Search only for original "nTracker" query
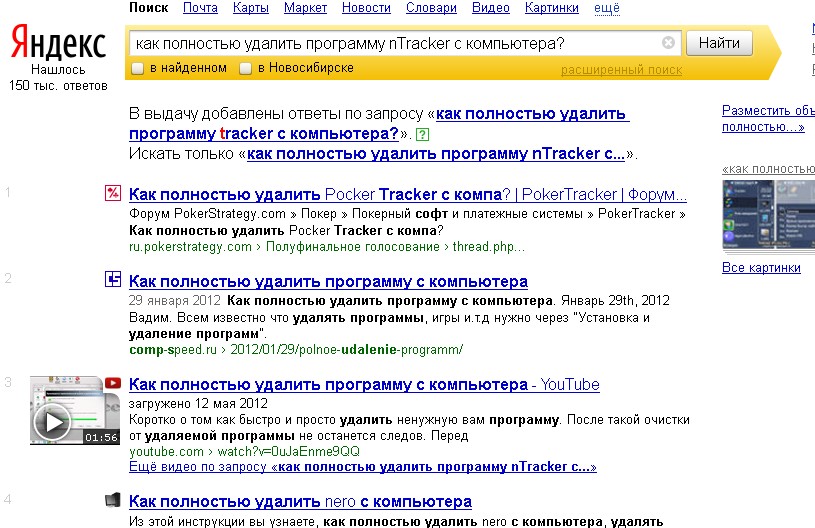Image resolution: width=815 pixels, height=528 pixels. 436,154
